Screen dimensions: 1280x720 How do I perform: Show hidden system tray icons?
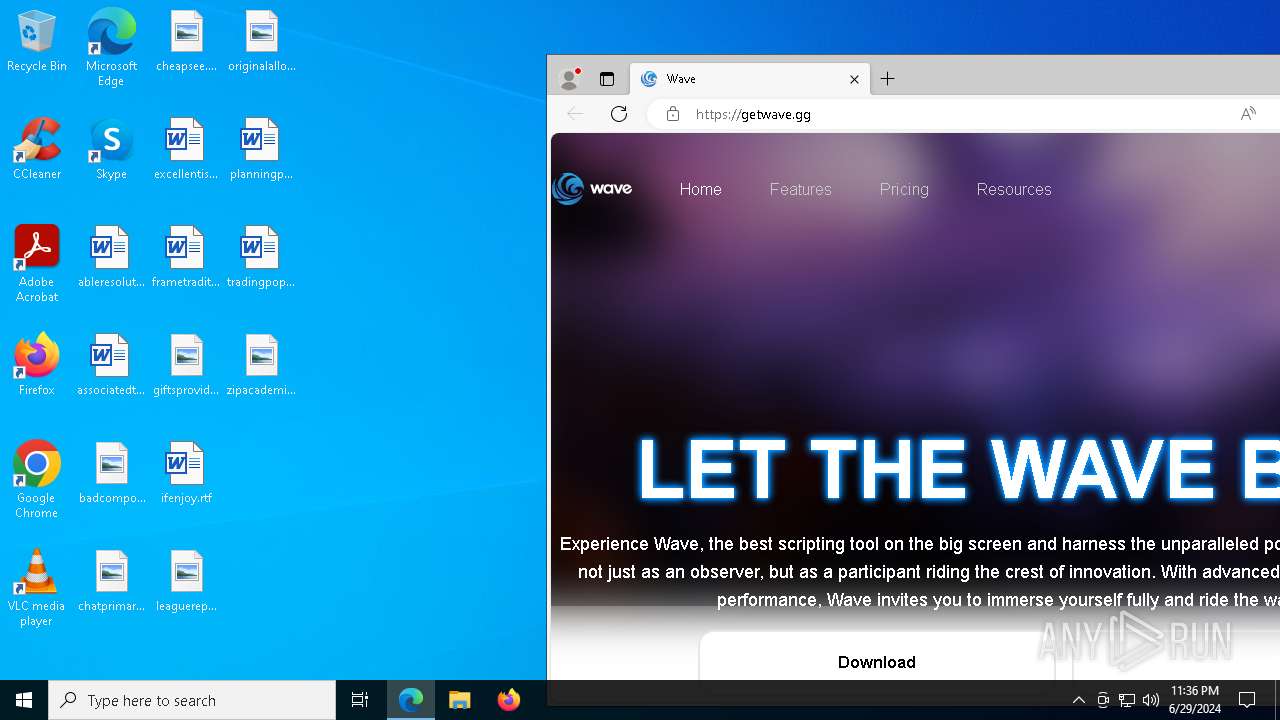[1078, 700]
